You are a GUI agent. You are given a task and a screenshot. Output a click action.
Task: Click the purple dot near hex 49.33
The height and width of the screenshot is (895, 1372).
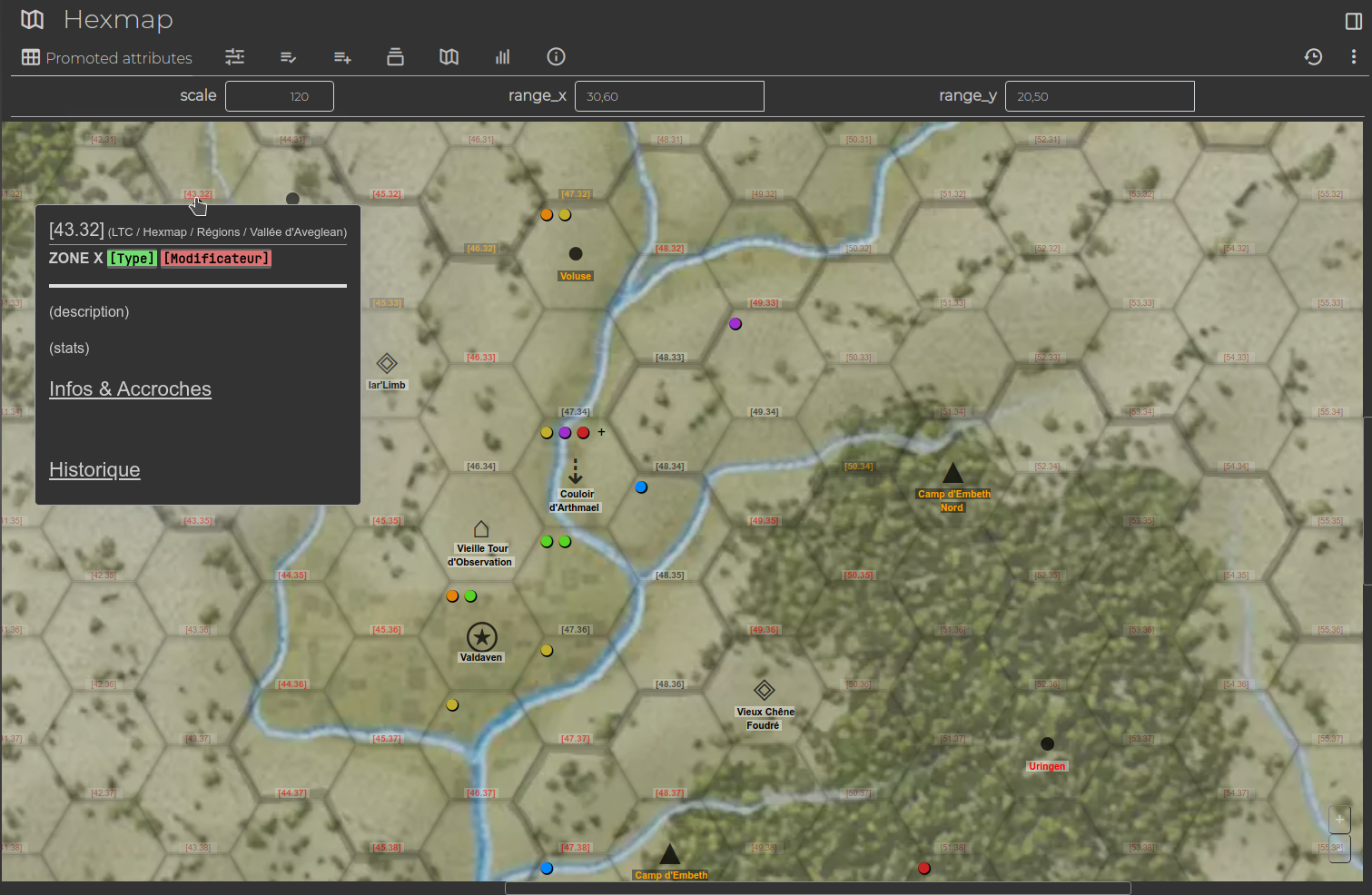pos(735,324)
